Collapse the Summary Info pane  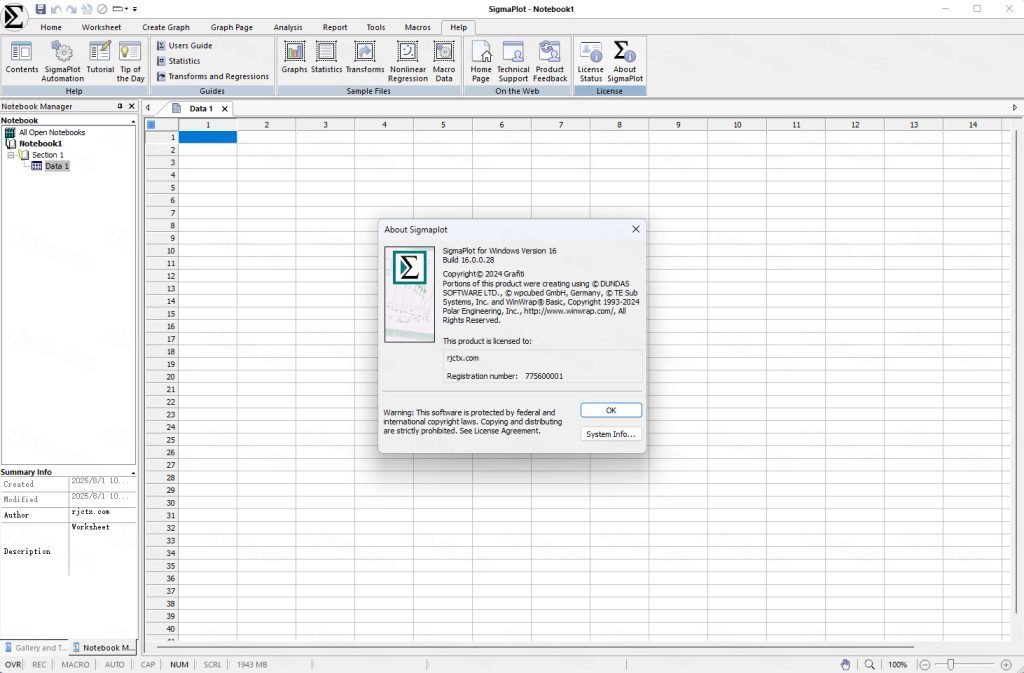point(133,472)
